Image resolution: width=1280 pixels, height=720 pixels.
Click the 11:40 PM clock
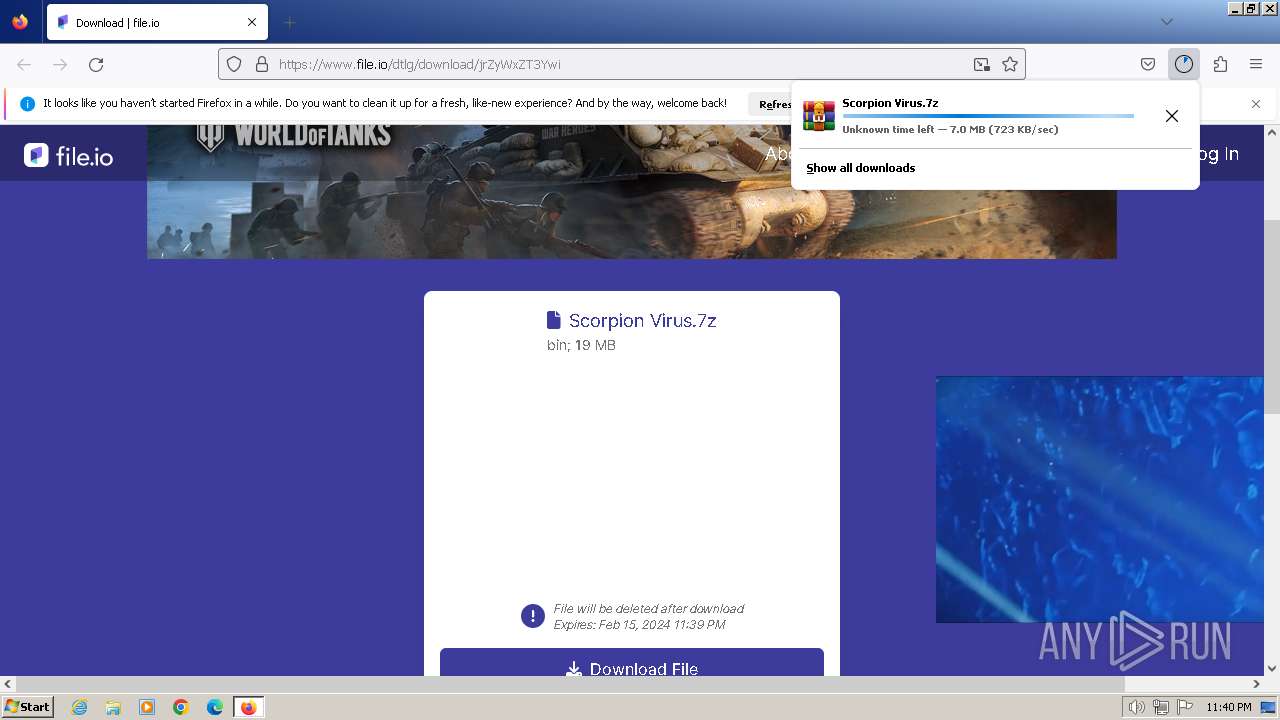tap(1228, 707)
